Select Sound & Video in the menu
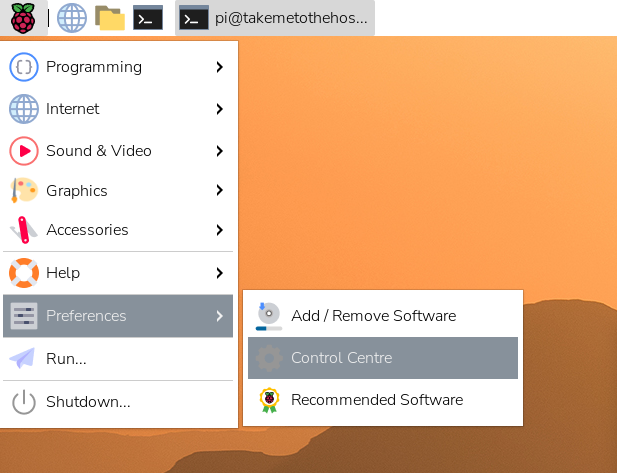 point(118,151)
